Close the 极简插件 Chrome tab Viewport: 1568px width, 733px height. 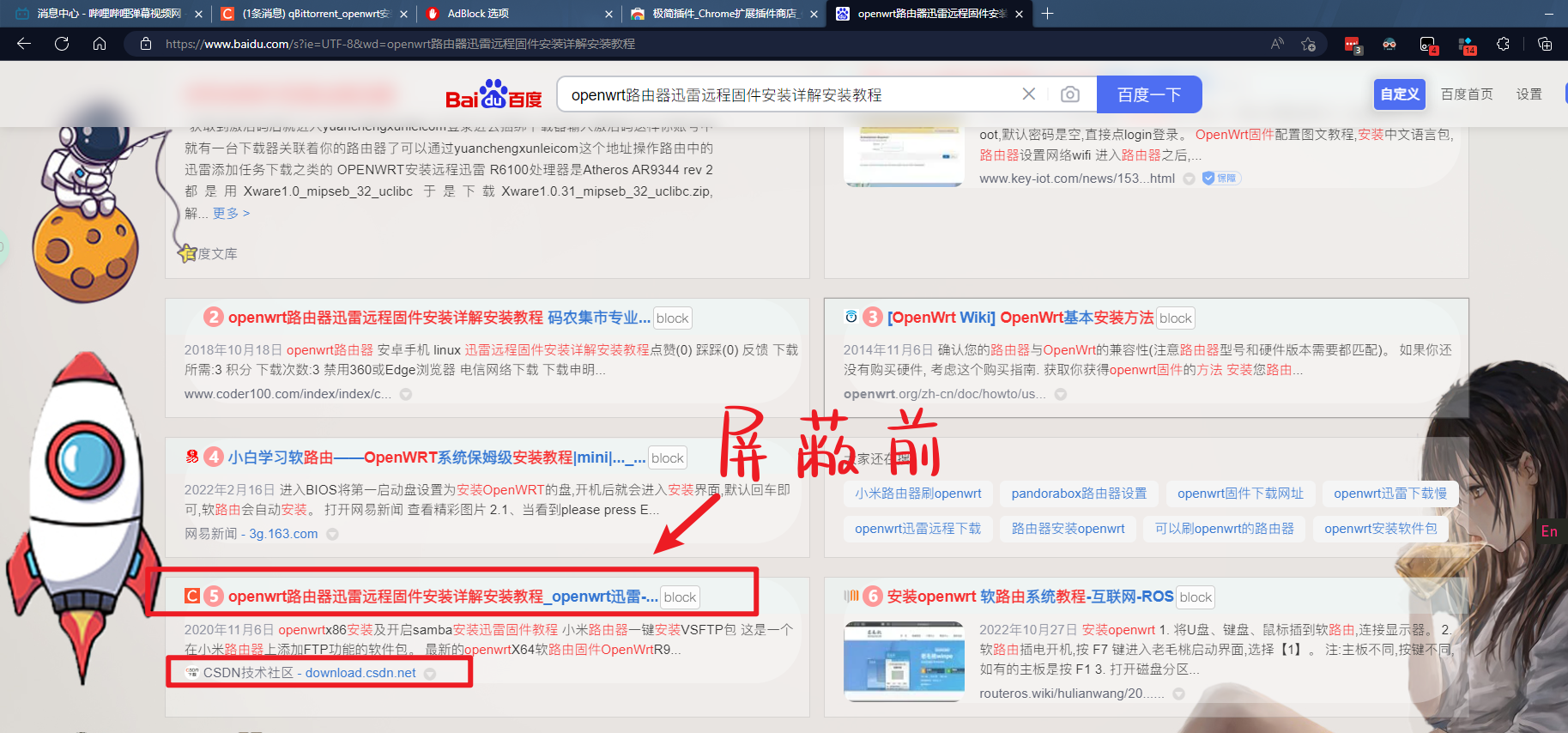[x=814, y=14]
